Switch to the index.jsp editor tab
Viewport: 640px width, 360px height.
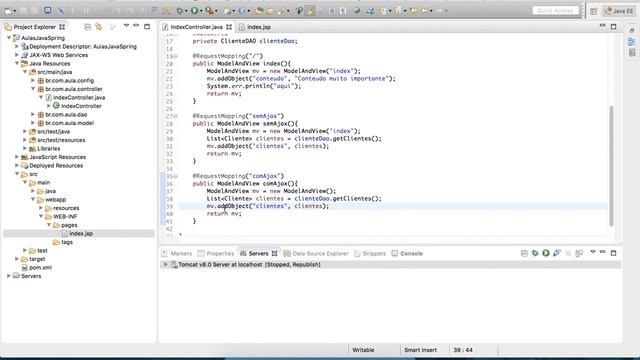click(255, 27)
